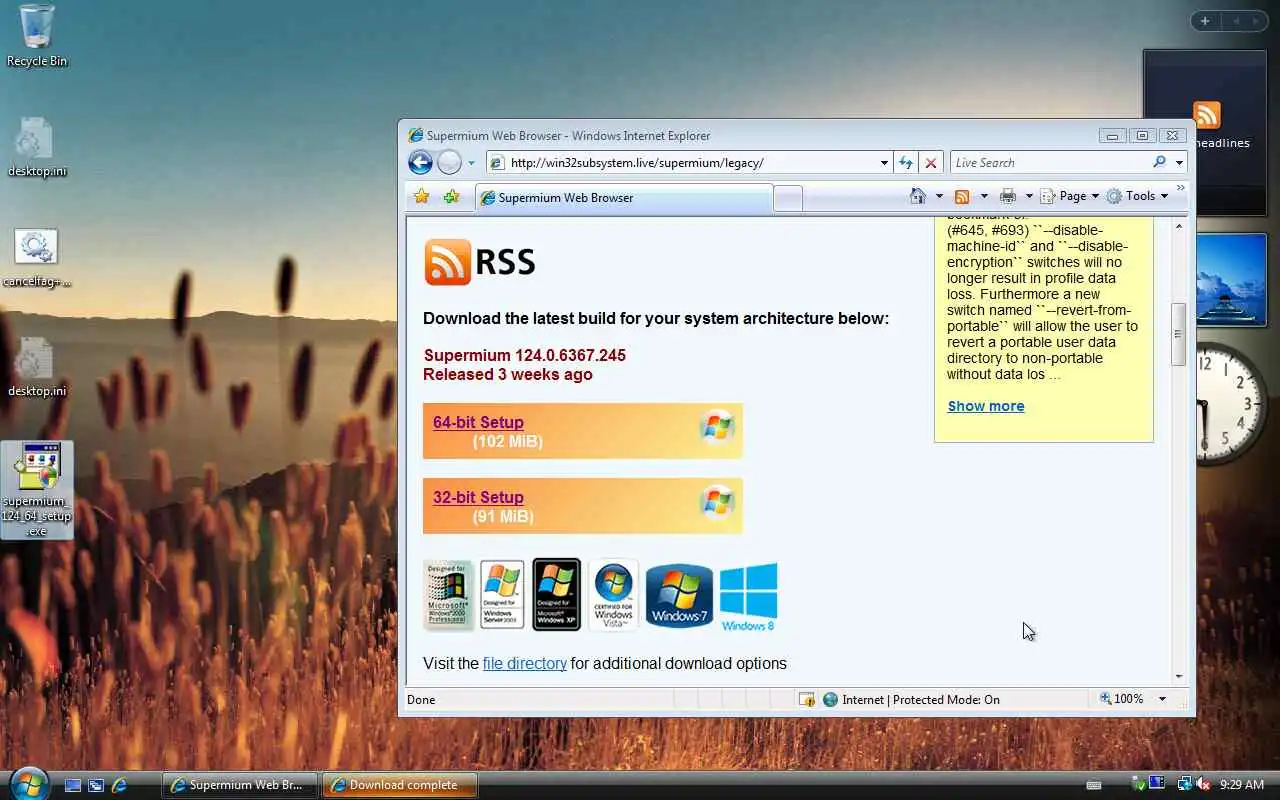Add gadgets with the sidebar plus button

[1204, 21]
